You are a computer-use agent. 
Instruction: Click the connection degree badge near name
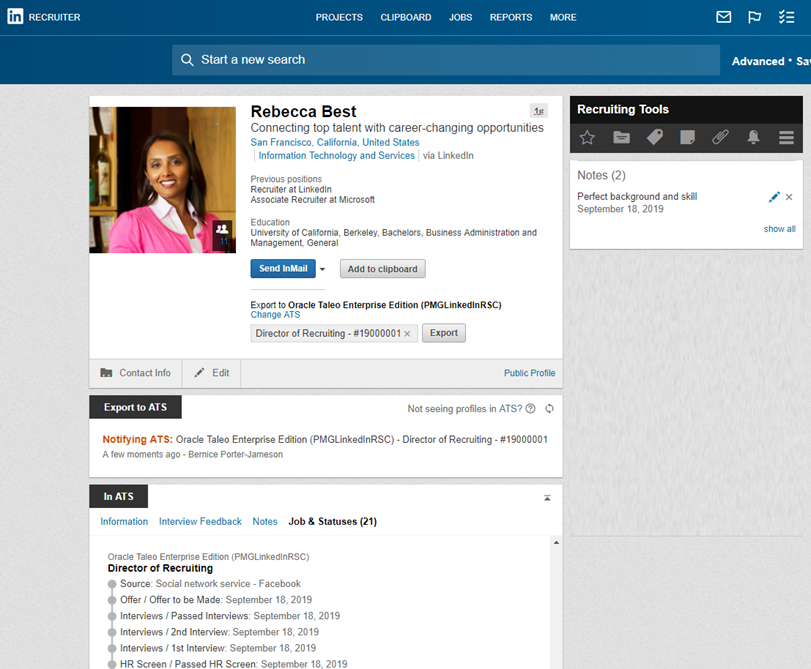pos(538,111)
